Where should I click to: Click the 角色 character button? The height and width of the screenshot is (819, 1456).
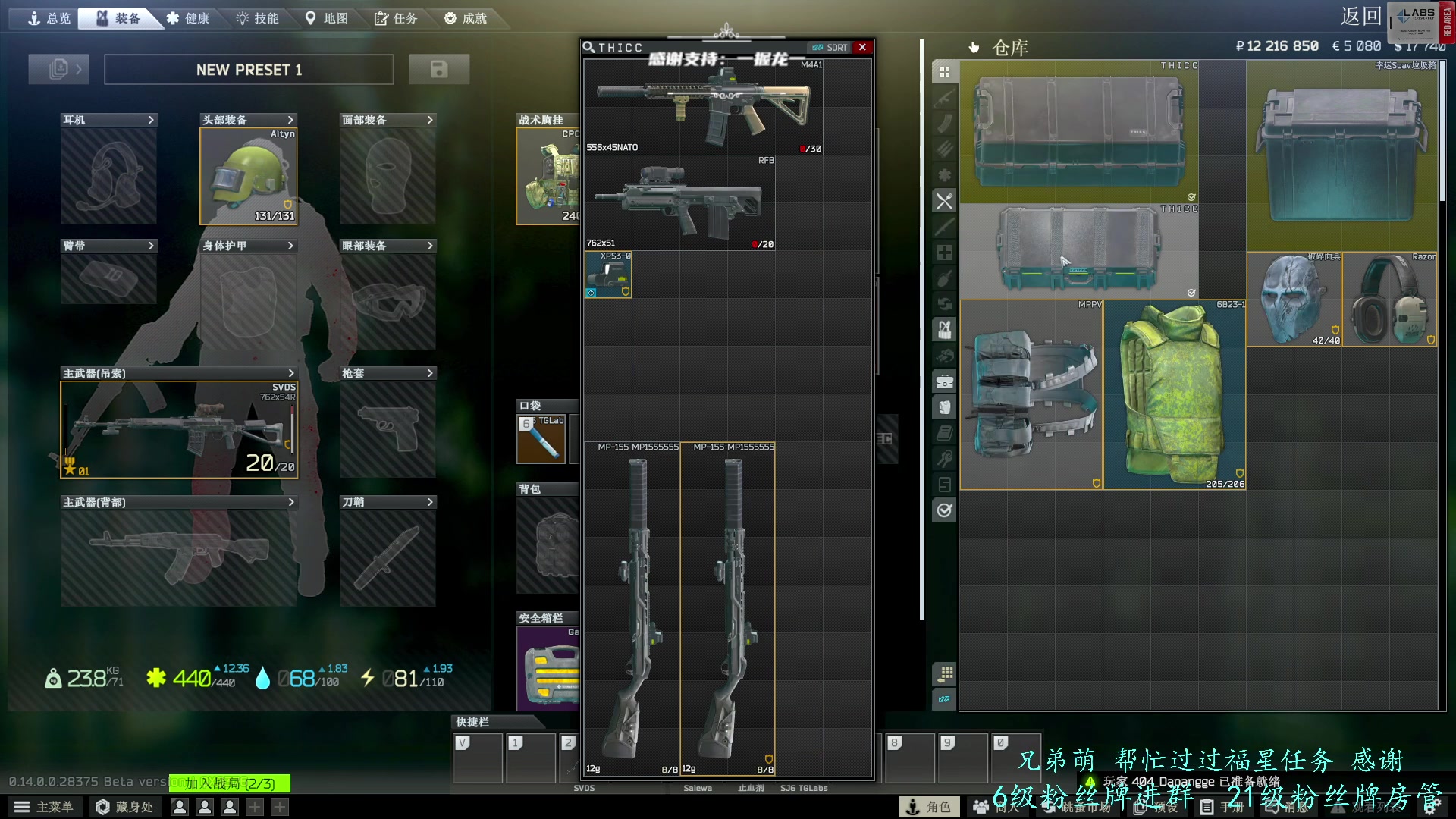pyautogui.click(x=929, y=807)
